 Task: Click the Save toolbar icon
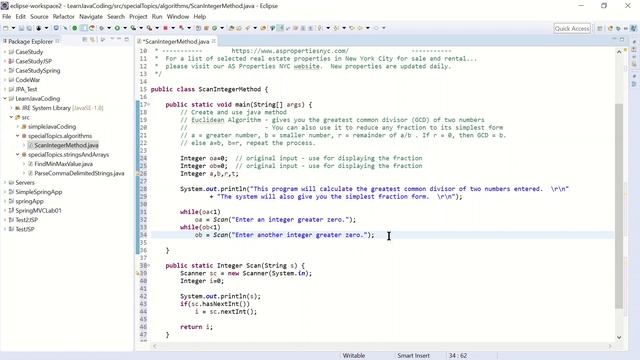click(21, 28)
